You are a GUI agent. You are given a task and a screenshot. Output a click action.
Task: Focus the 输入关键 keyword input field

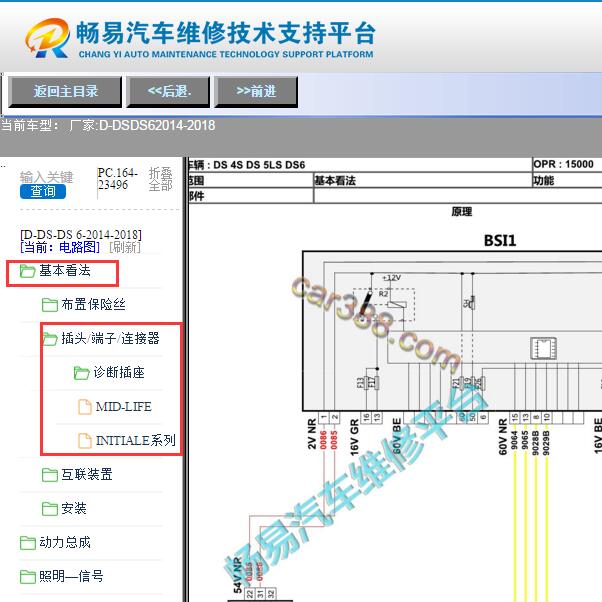point(46,177)
